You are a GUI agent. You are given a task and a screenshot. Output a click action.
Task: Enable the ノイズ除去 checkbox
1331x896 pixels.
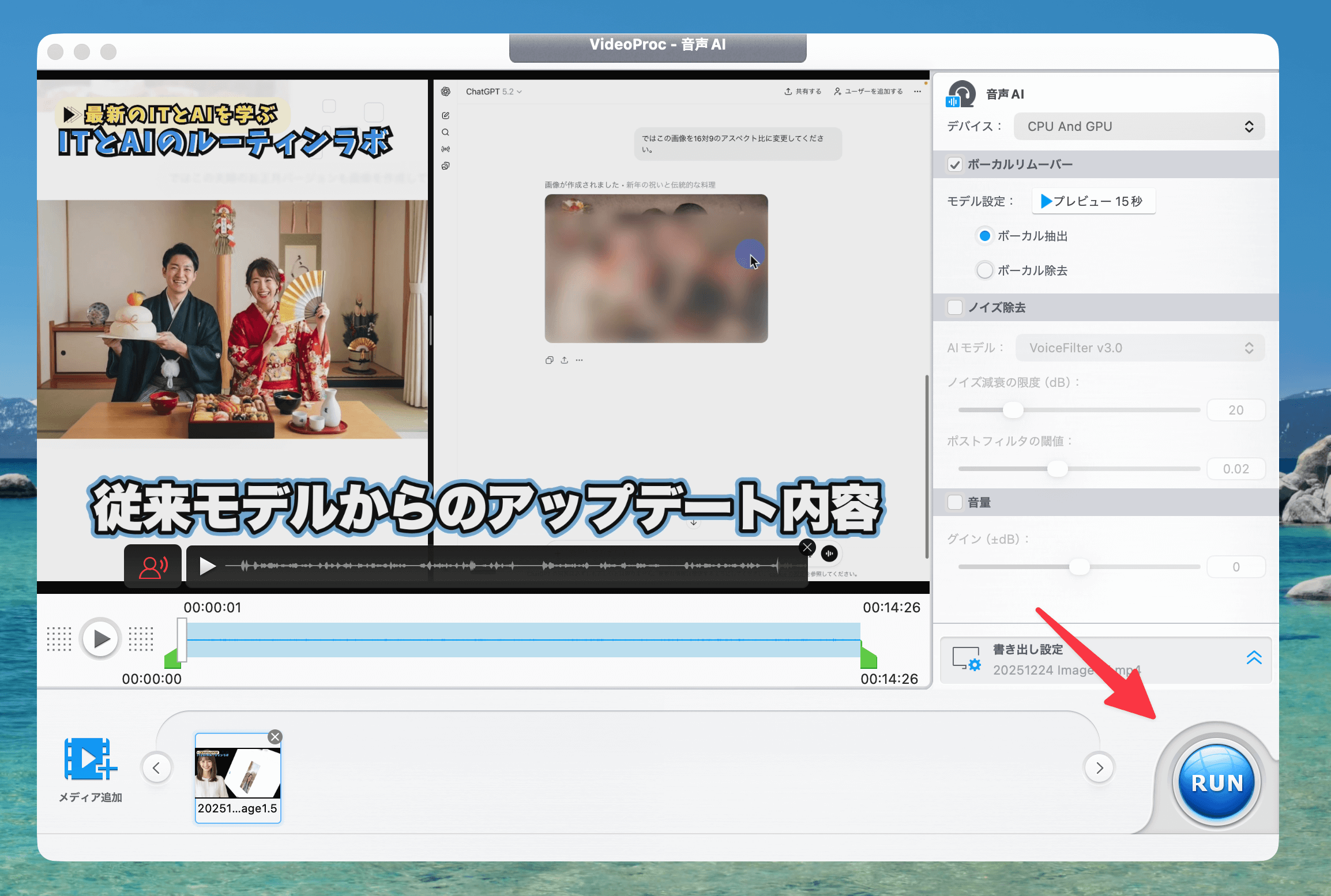[x=955, y=308]
